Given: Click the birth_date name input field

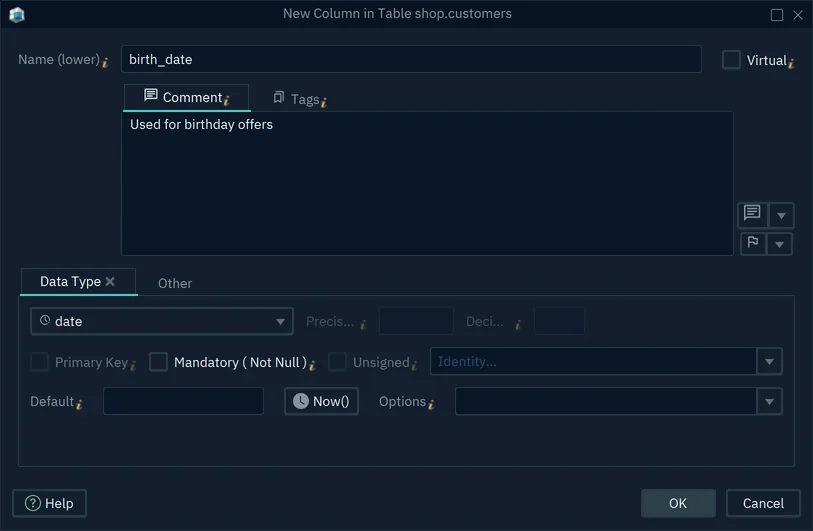Looking at the screenshot, I should (411, 59).
